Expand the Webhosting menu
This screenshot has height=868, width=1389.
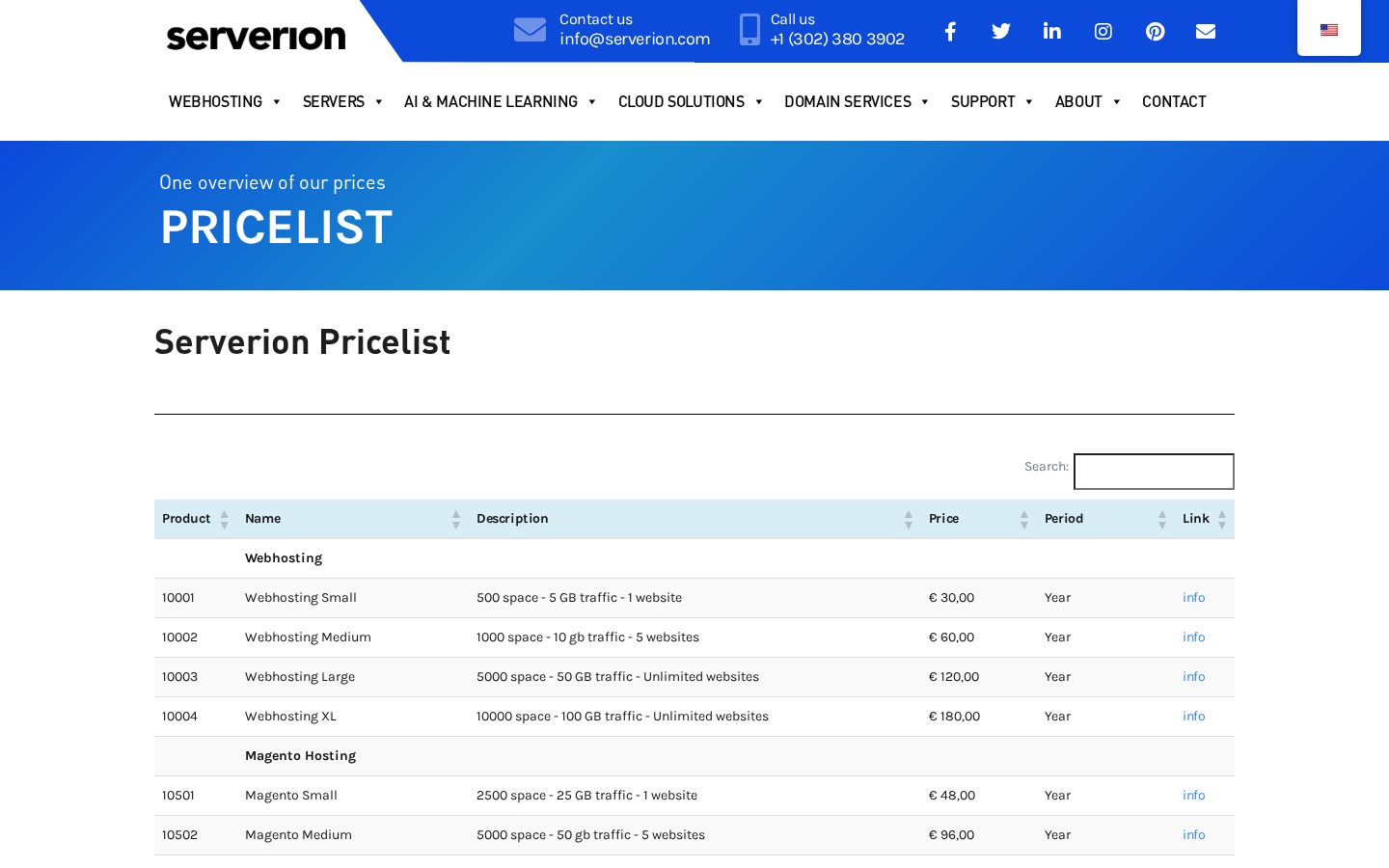tap(225, 101)
